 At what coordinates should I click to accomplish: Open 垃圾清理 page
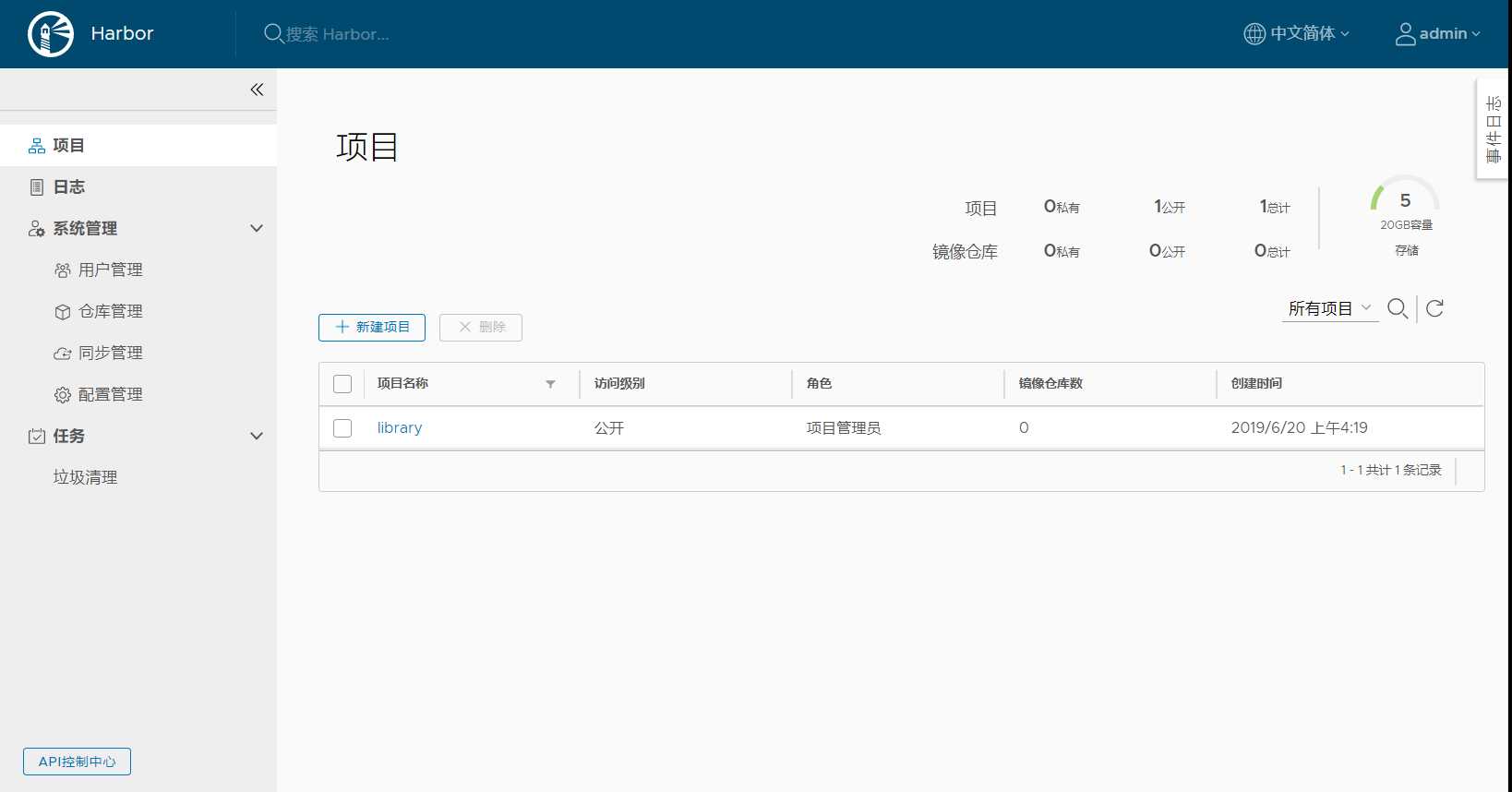(85, 478)
